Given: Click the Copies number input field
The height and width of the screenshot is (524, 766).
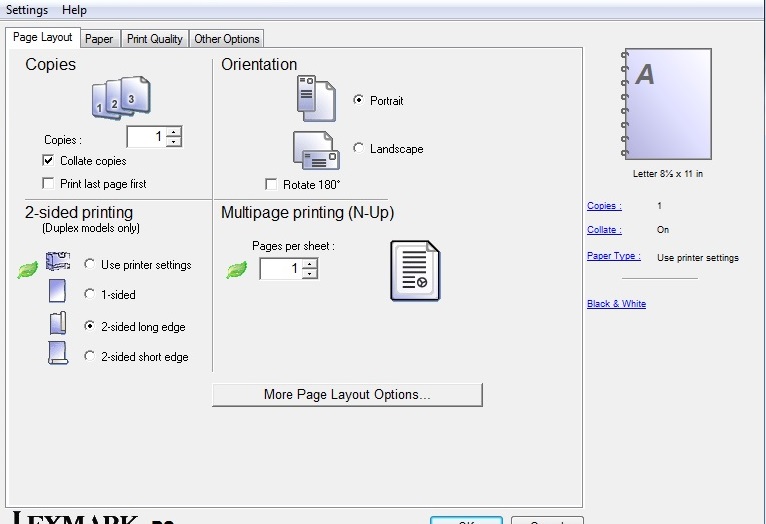Looking at the screenshot, I should 146,137.
